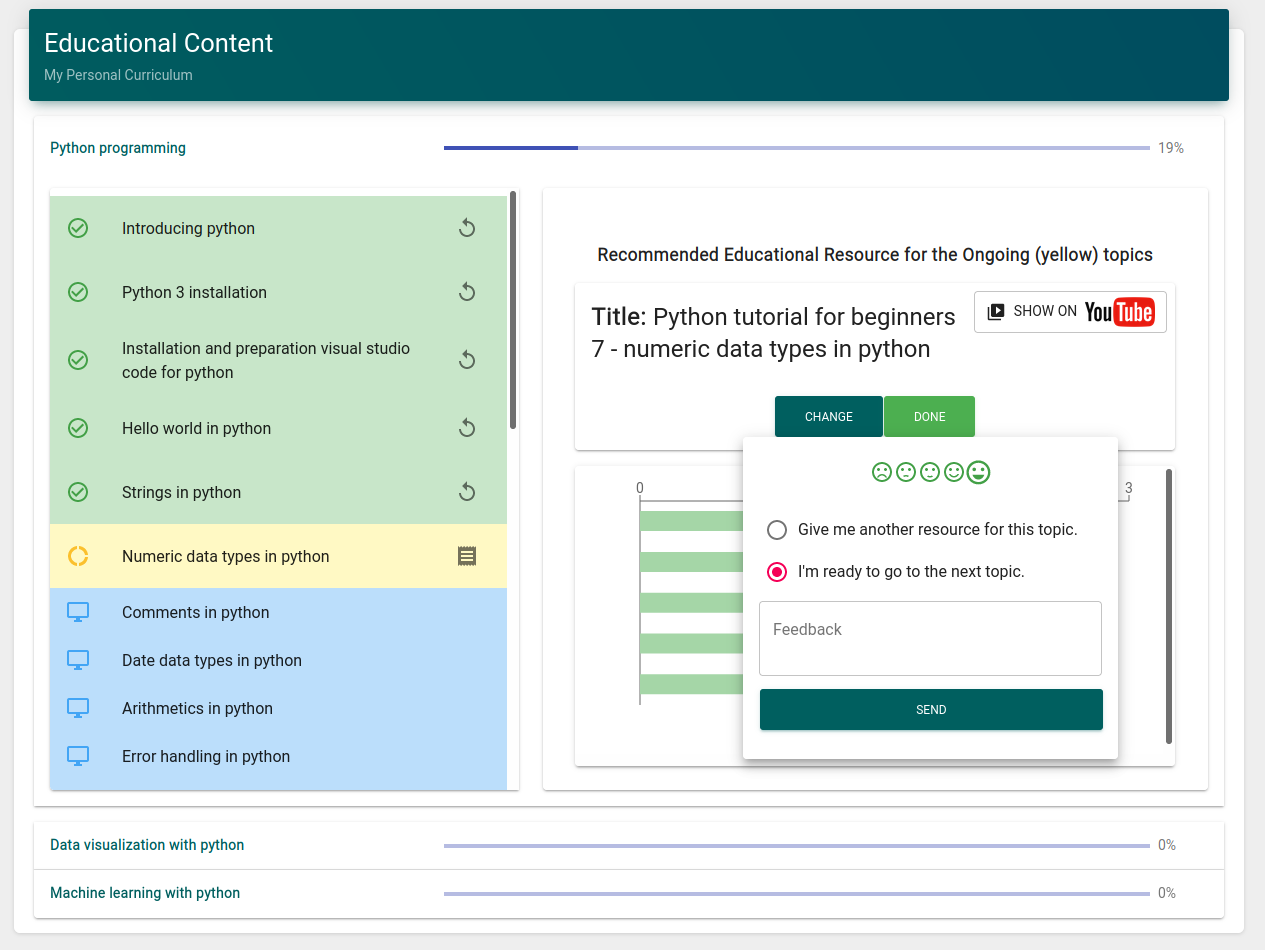This screenshot has height=950, width=1265.
Task: Rate with the slightly sad face icon
Action: (906, 472)
